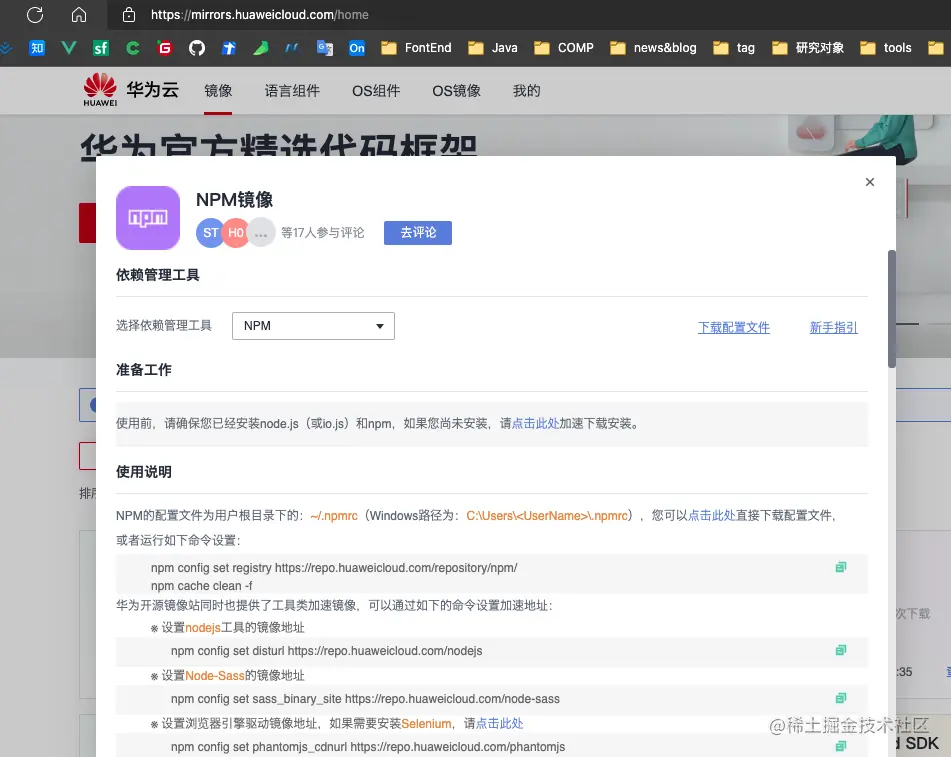Viewport: 951px width, 757px height.
Task: Click the 新手指引 link
Action: click(833, 327)
